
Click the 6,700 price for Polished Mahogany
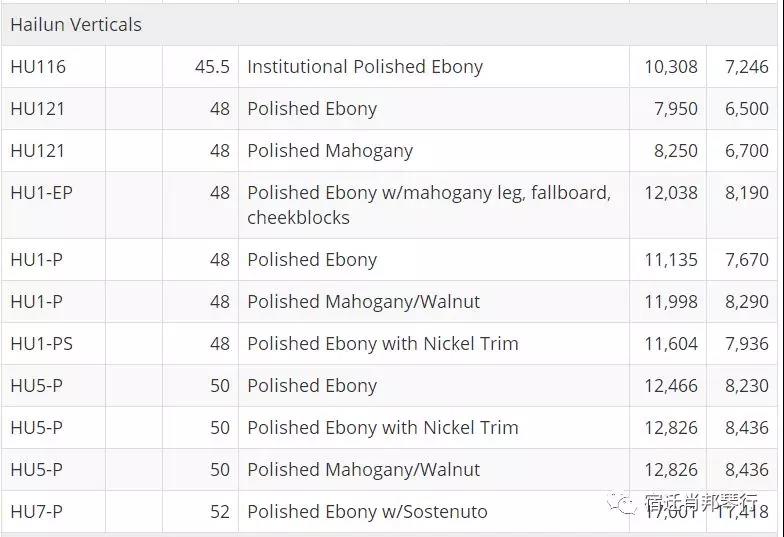tap(746, 150)
